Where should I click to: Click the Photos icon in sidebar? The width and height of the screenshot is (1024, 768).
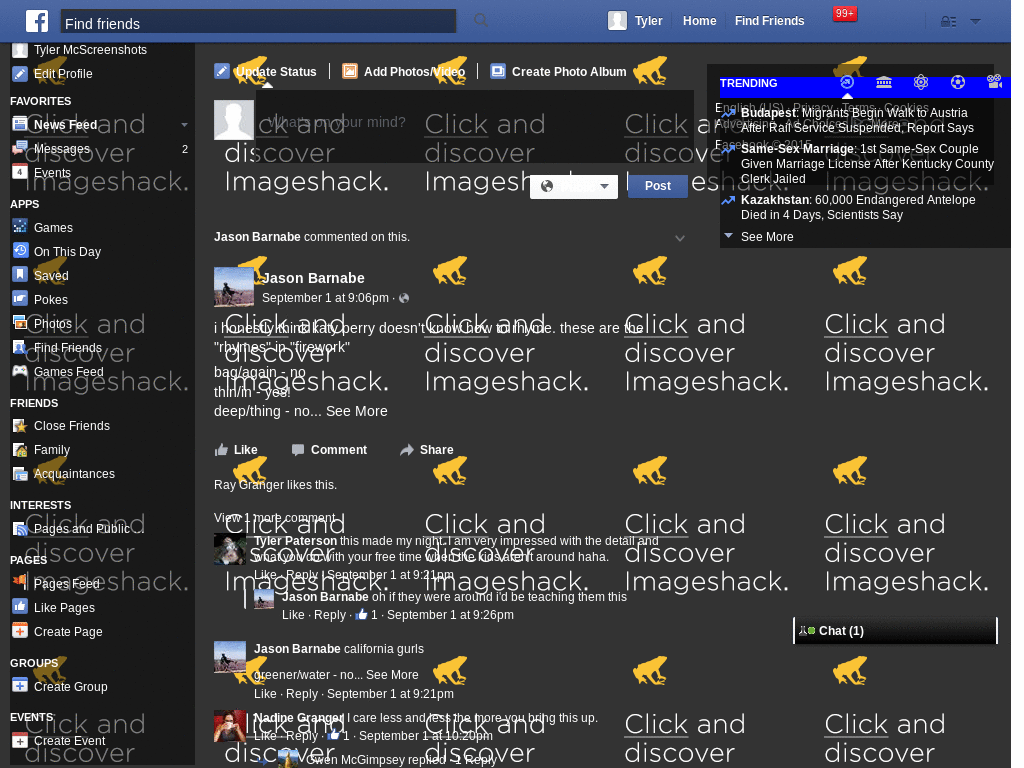pos(20,323)
